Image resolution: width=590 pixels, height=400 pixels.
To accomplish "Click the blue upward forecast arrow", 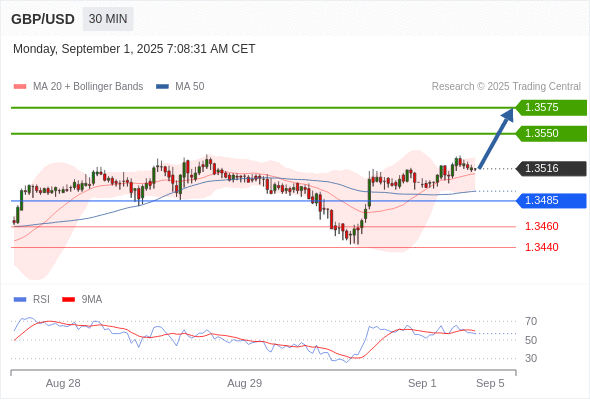I will coord(496,138).
